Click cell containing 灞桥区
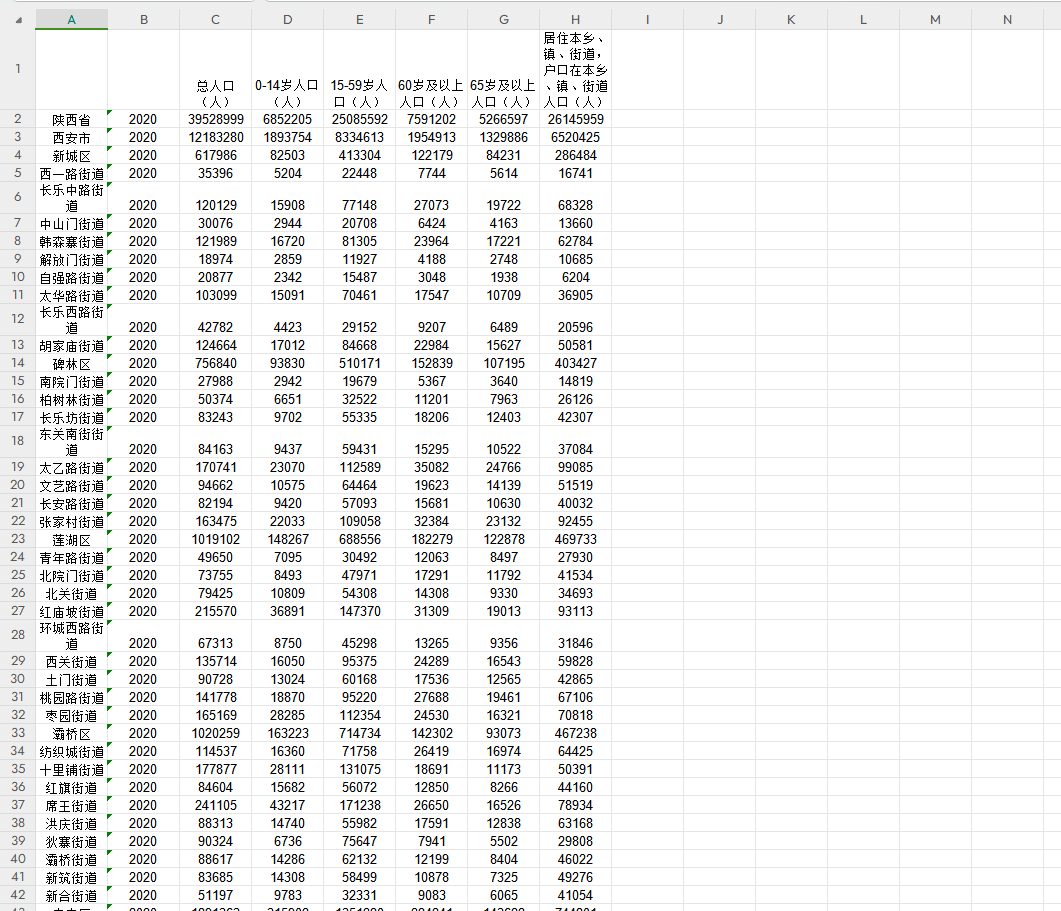Image resolution: width=1061 pixels, height=911 pixels. pyautogui.click(x=72, y=734)
